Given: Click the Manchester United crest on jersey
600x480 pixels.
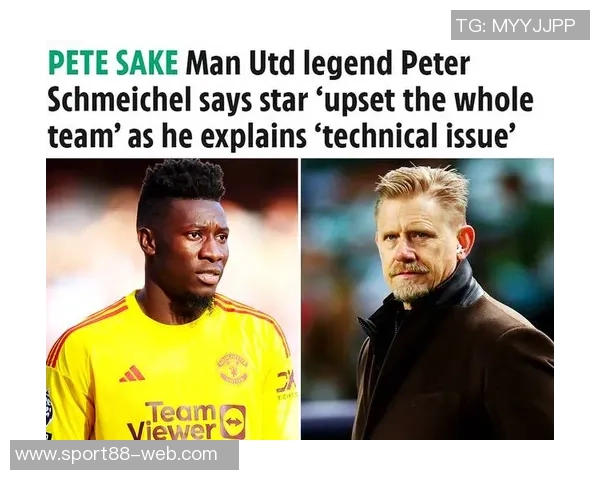Looking at the screenshot, I should [233, 369].
